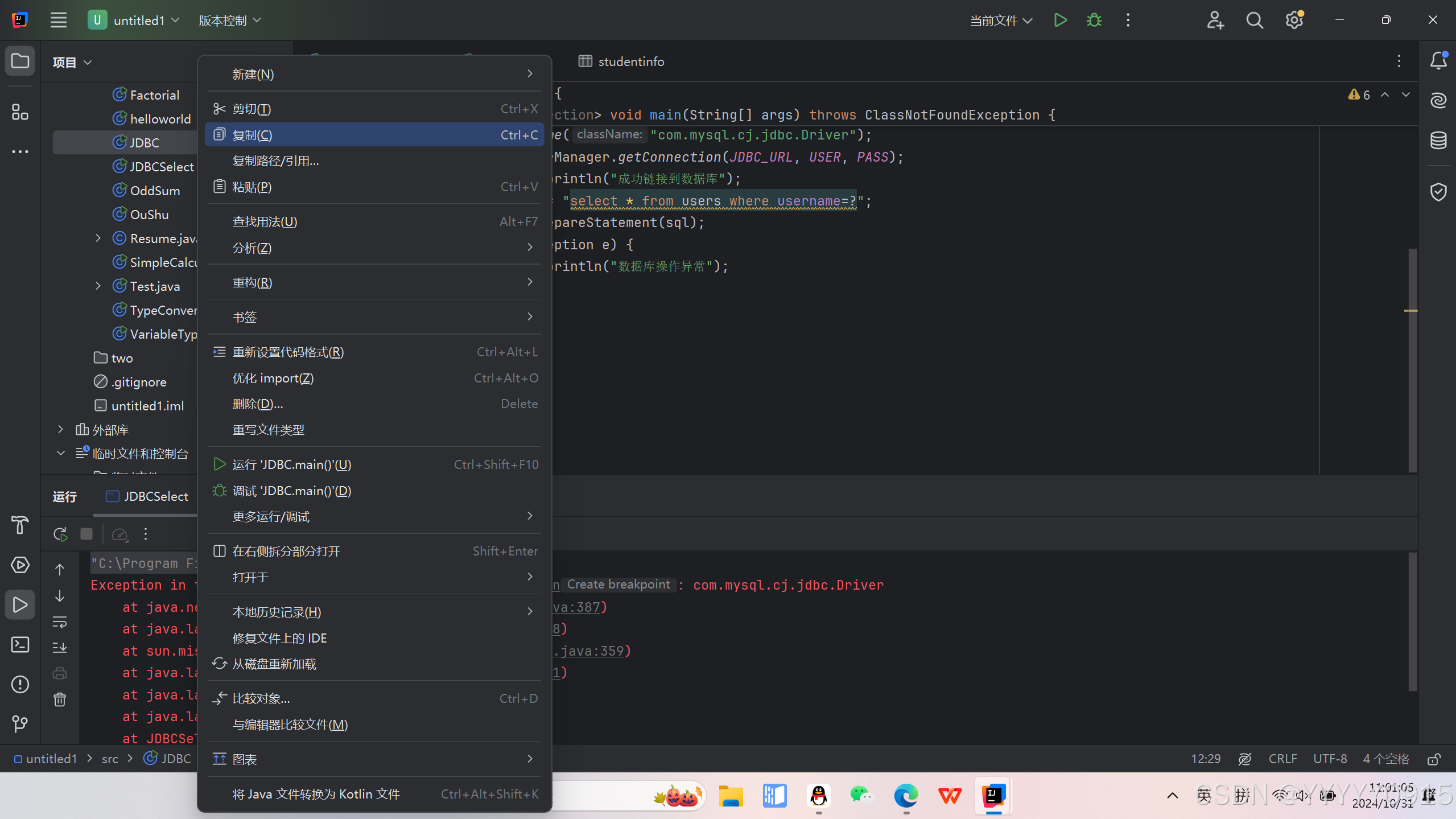Click the Rerun icon in Run panel
The height and width of the screenshot is (819, 1456).
tap(60, 534)
